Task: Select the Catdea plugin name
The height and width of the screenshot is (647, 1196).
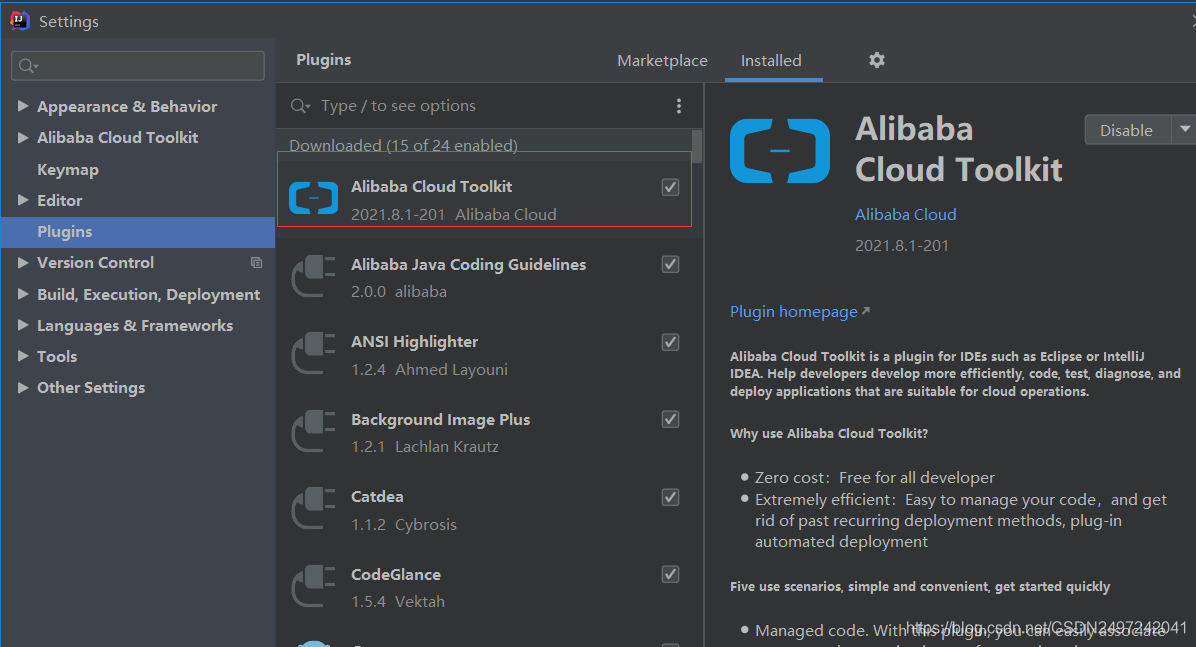Action: click(377, 497)
